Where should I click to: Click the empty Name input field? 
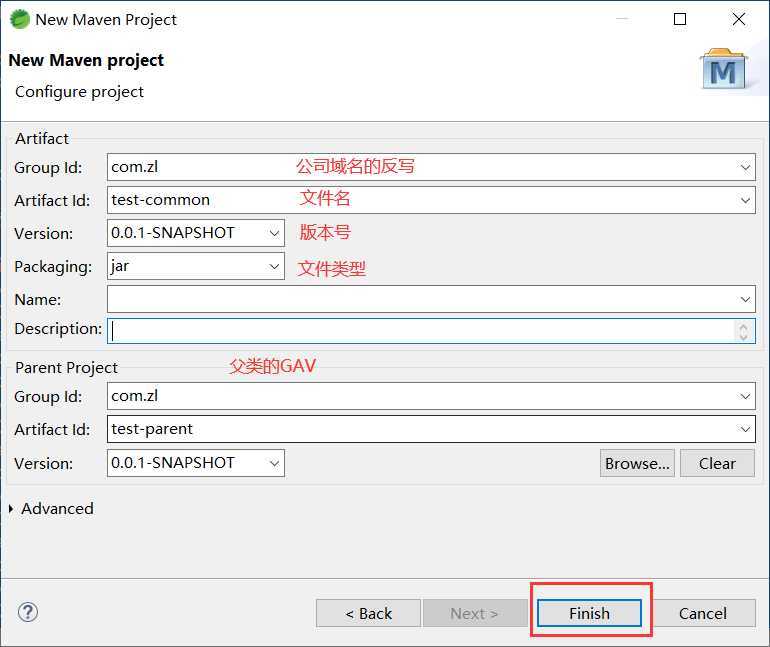tap(431, 299)
